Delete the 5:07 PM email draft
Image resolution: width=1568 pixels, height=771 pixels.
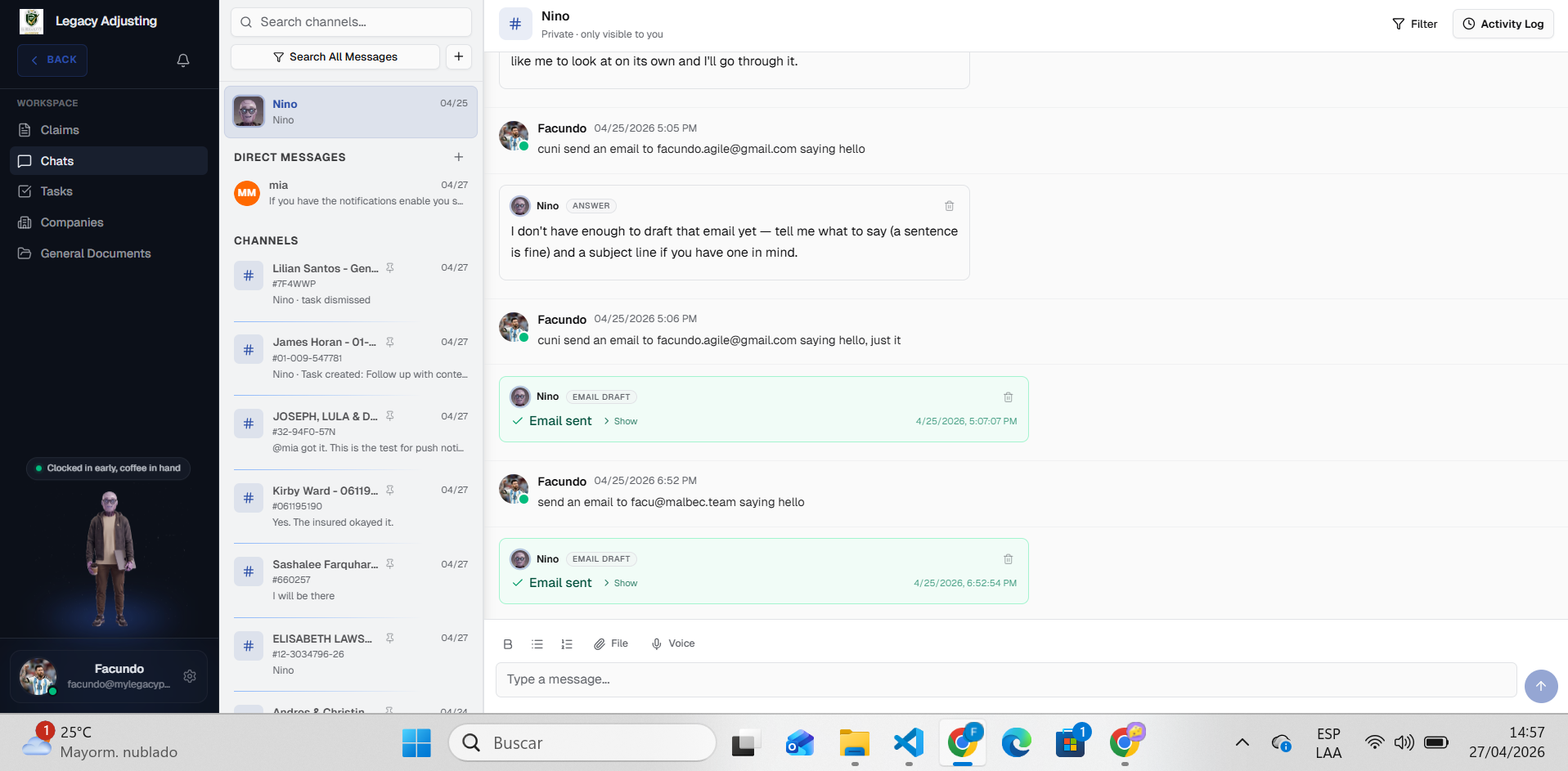click(1009, 397)
